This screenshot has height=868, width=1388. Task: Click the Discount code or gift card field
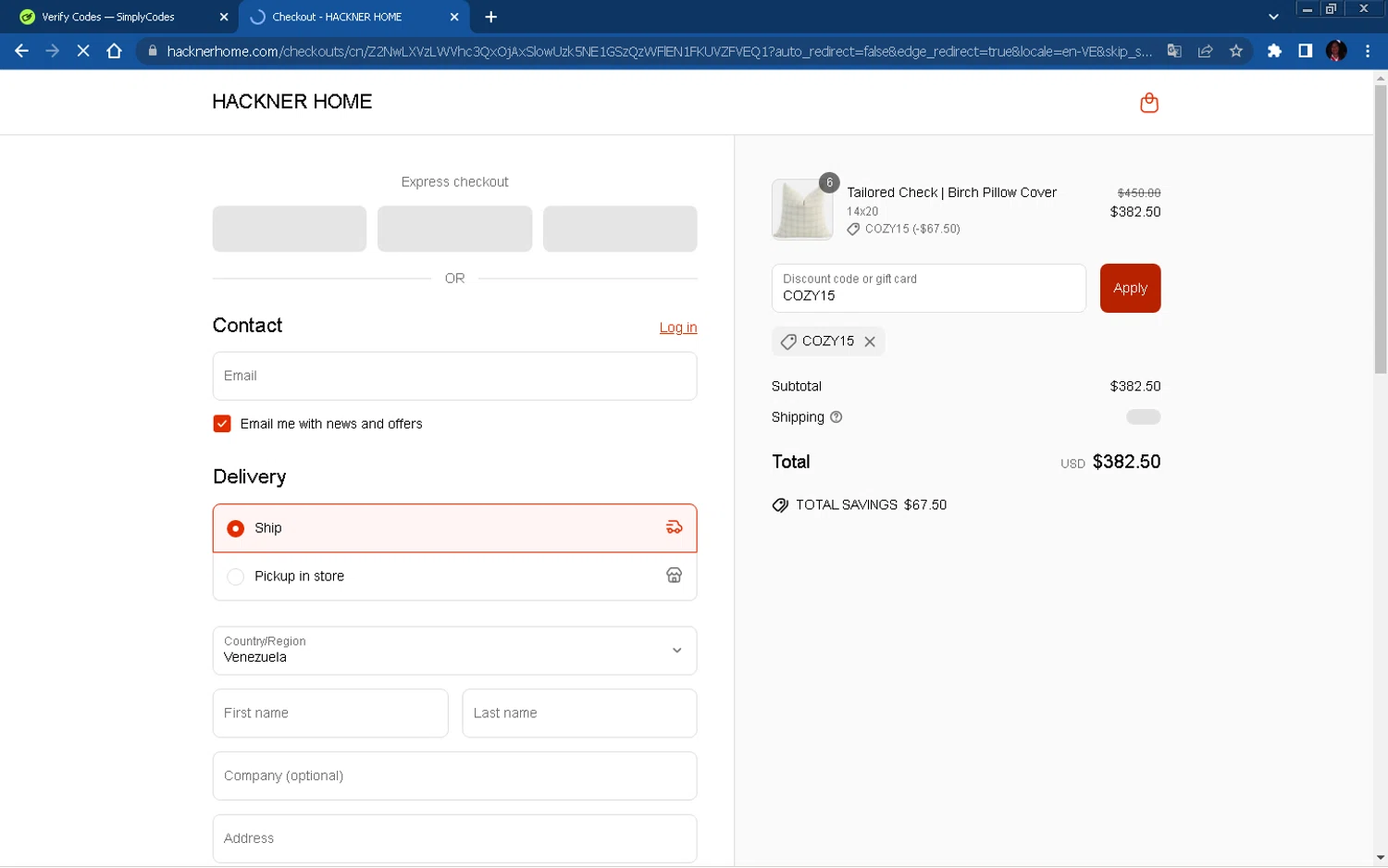click(928, 288)
